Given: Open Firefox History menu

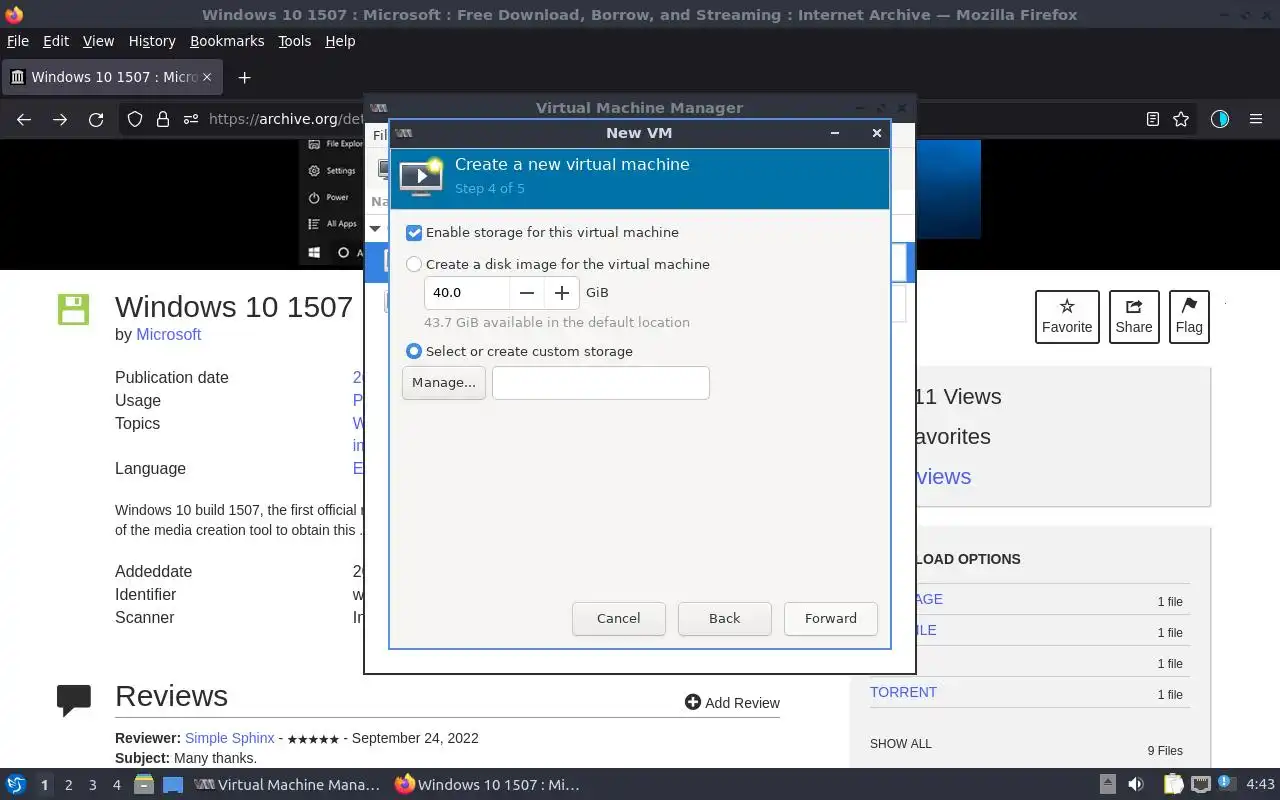Looking at the screenshot, I should pos(152,41).
